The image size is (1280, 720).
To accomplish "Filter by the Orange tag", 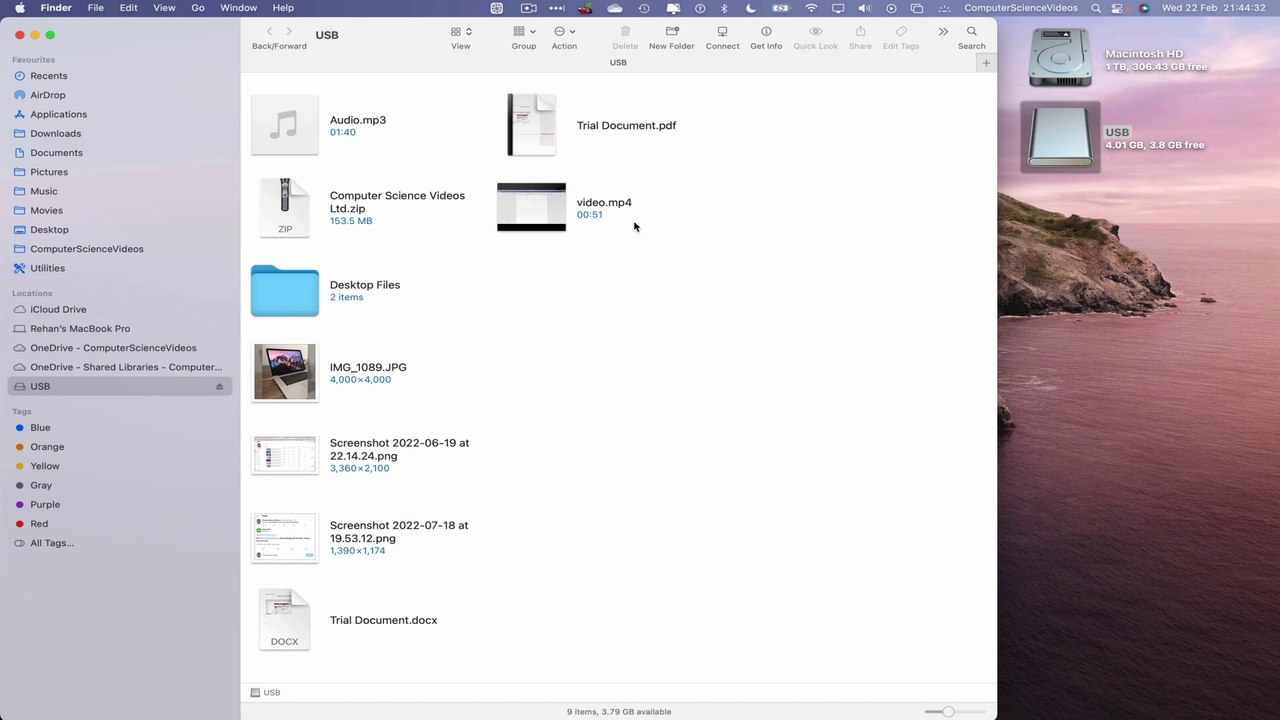I will pos(119,447).
